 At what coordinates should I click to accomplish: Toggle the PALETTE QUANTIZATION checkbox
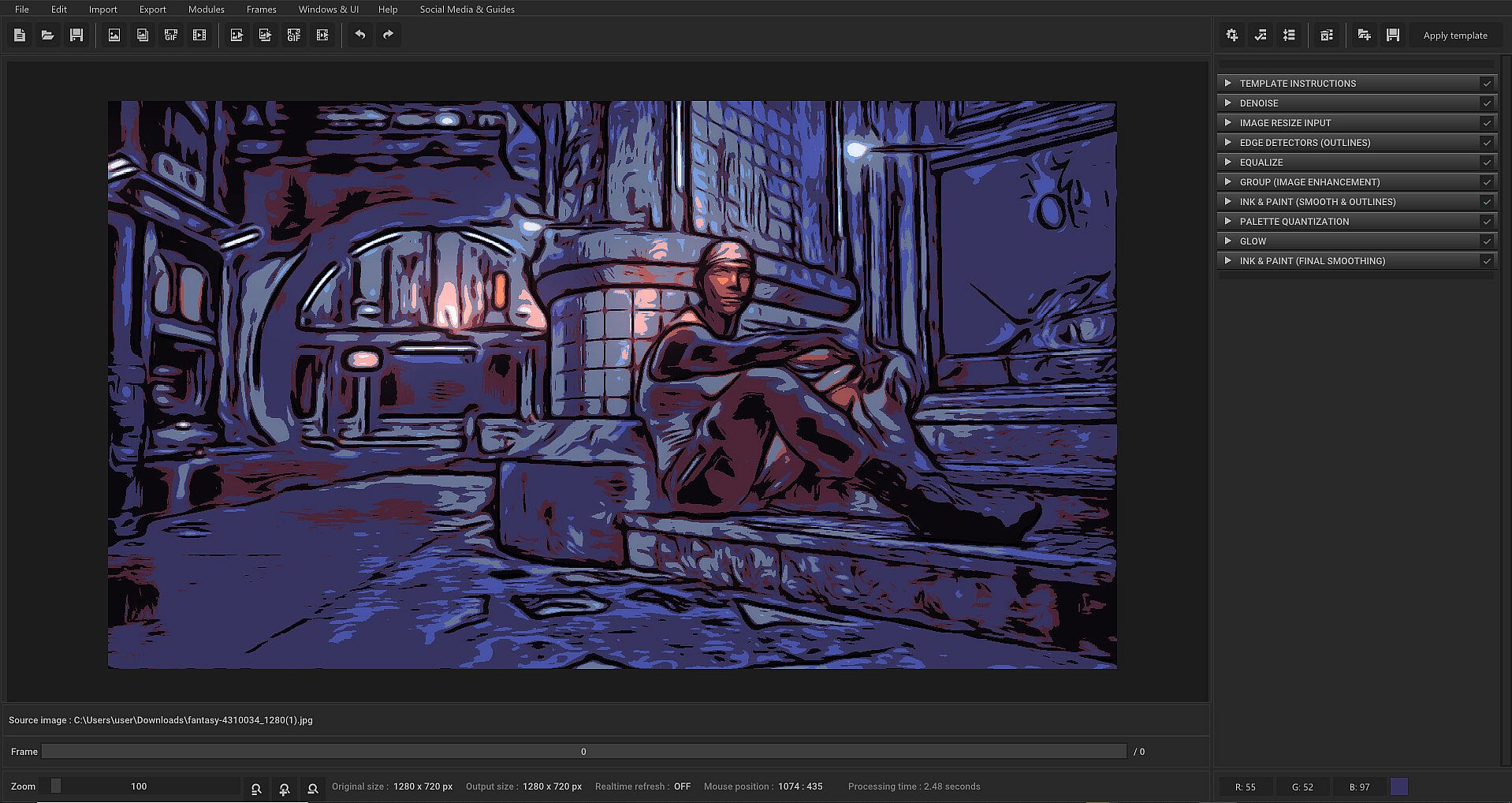click(x=1487, y=222)
